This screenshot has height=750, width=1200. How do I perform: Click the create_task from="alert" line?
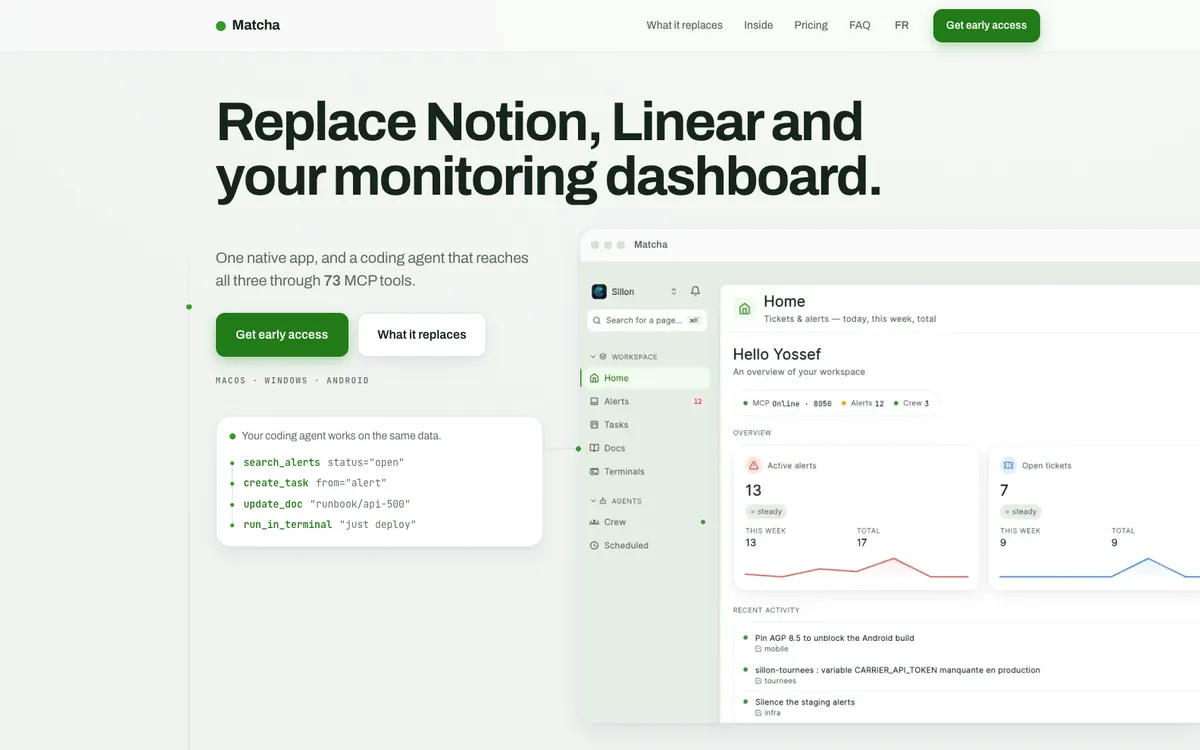coord(316,483)
